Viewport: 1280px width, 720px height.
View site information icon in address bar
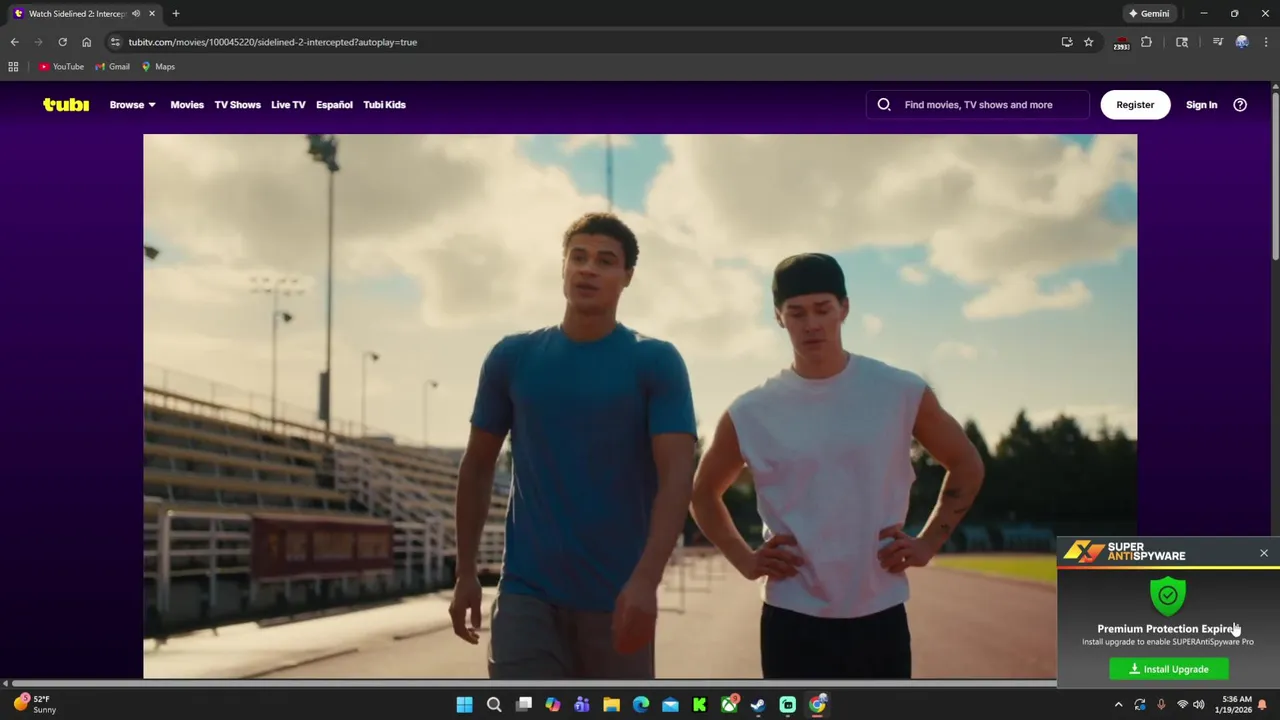tap(115, 42)
